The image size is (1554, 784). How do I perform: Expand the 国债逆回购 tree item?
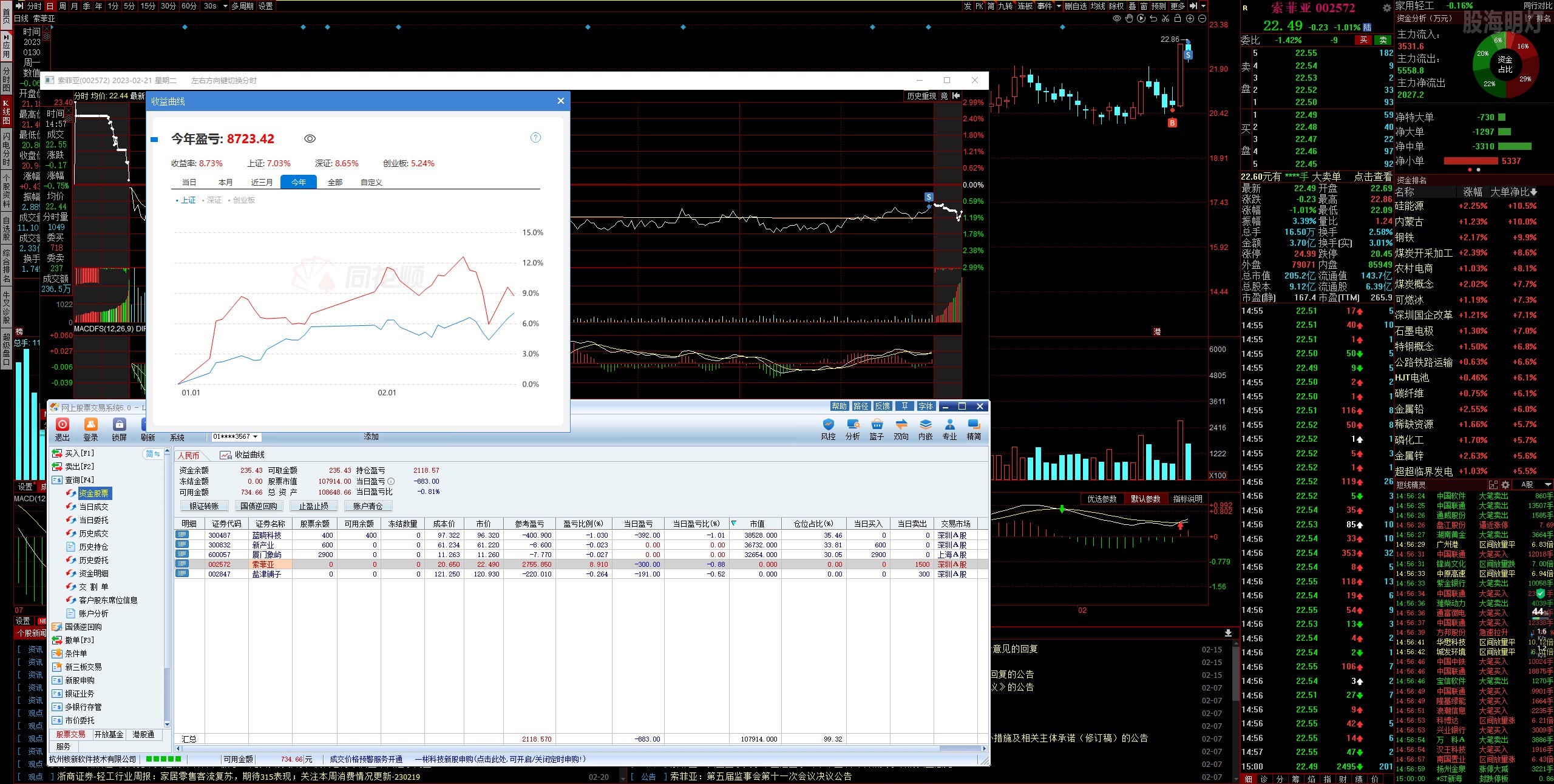point(77,627)
